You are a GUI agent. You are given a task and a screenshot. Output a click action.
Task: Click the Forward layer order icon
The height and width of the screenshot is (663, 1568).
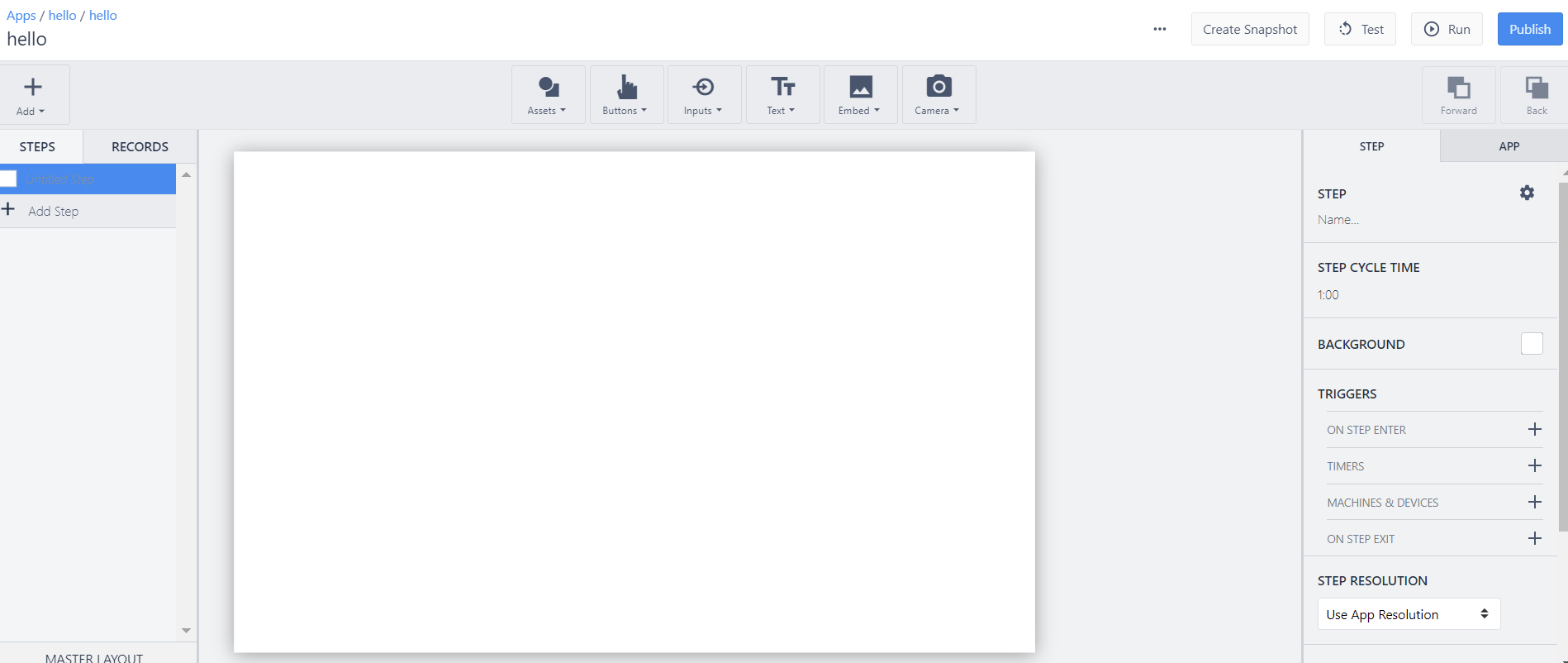1458,95
